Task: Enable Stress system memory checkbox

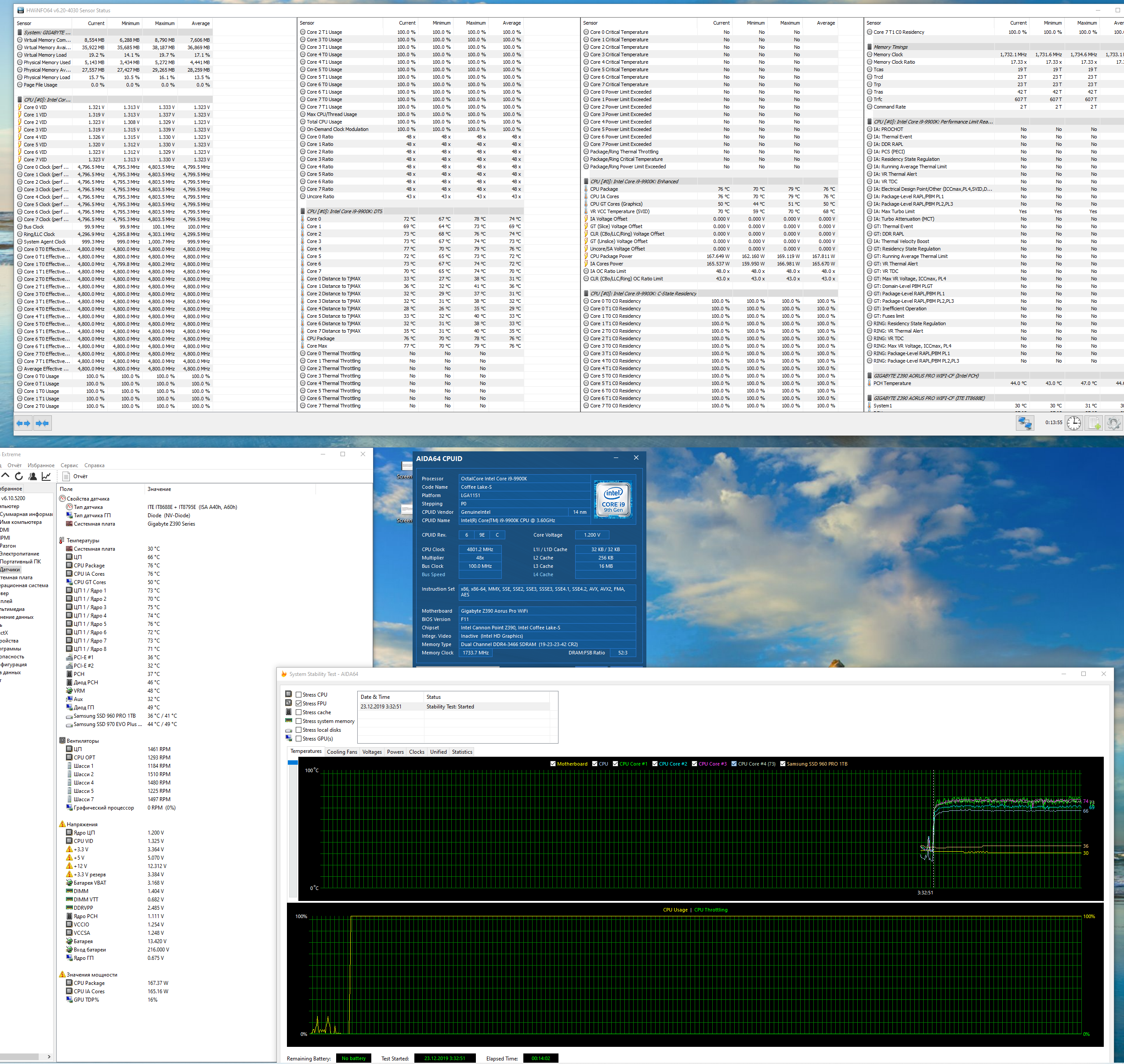Action: pyautogui.click(x=299, y=722)
